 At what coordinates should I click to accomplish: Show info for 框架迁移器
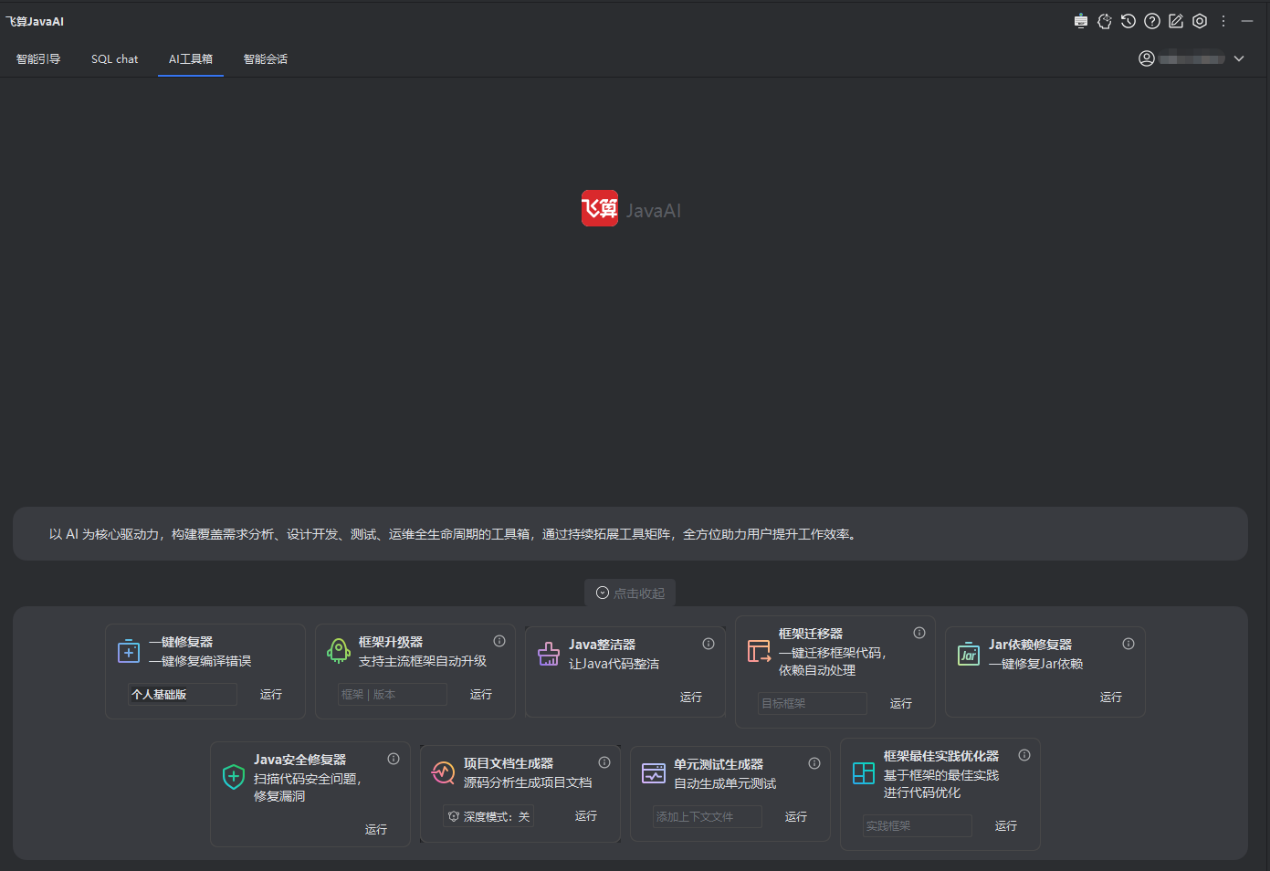[x=919, y=633]
